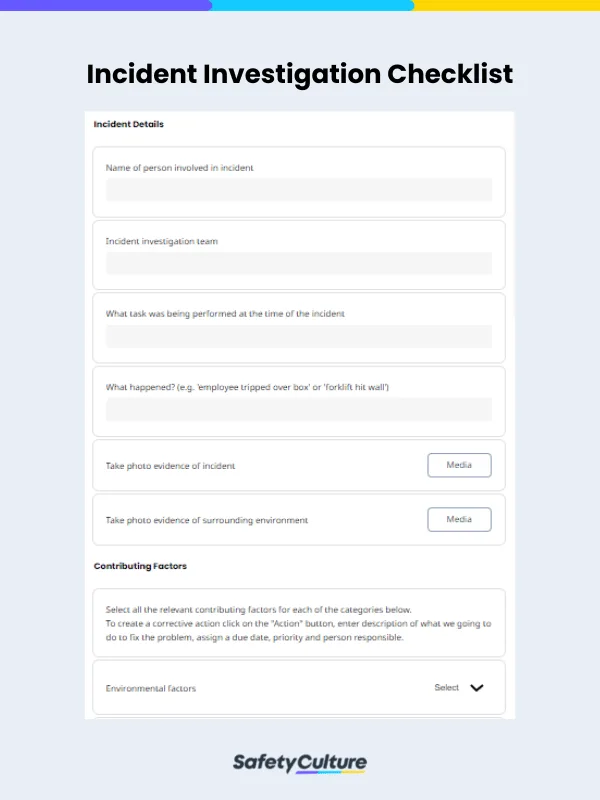This screenshot has width=600, height=800.
Task: Click the Incident investigation team text box
Action: tap(299, 264)
